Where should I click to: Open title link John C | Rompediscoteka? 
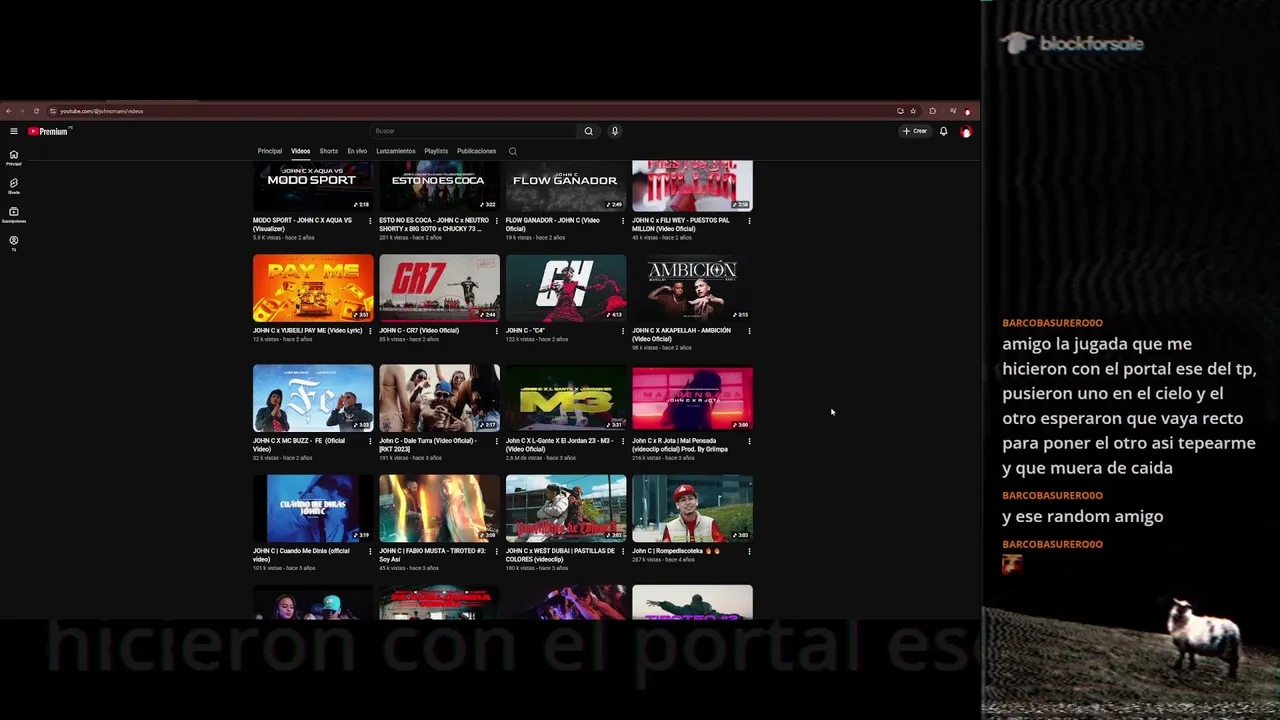tap(676, 551)
